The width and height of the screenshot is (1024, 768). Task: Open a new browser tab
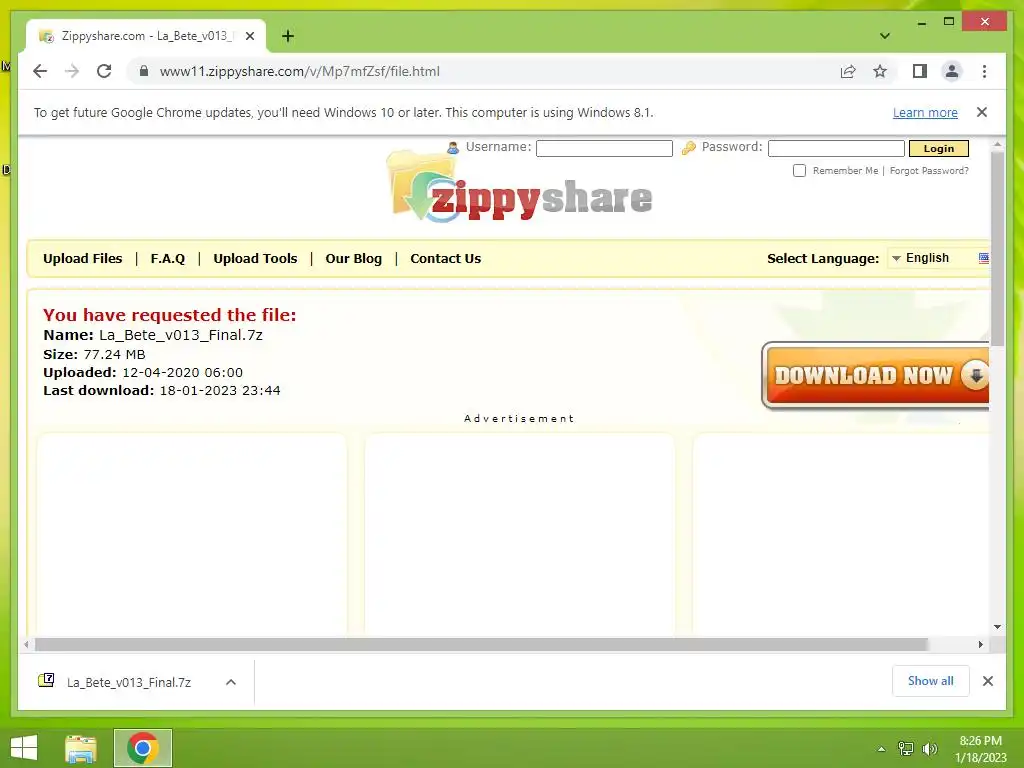(287, 36)
